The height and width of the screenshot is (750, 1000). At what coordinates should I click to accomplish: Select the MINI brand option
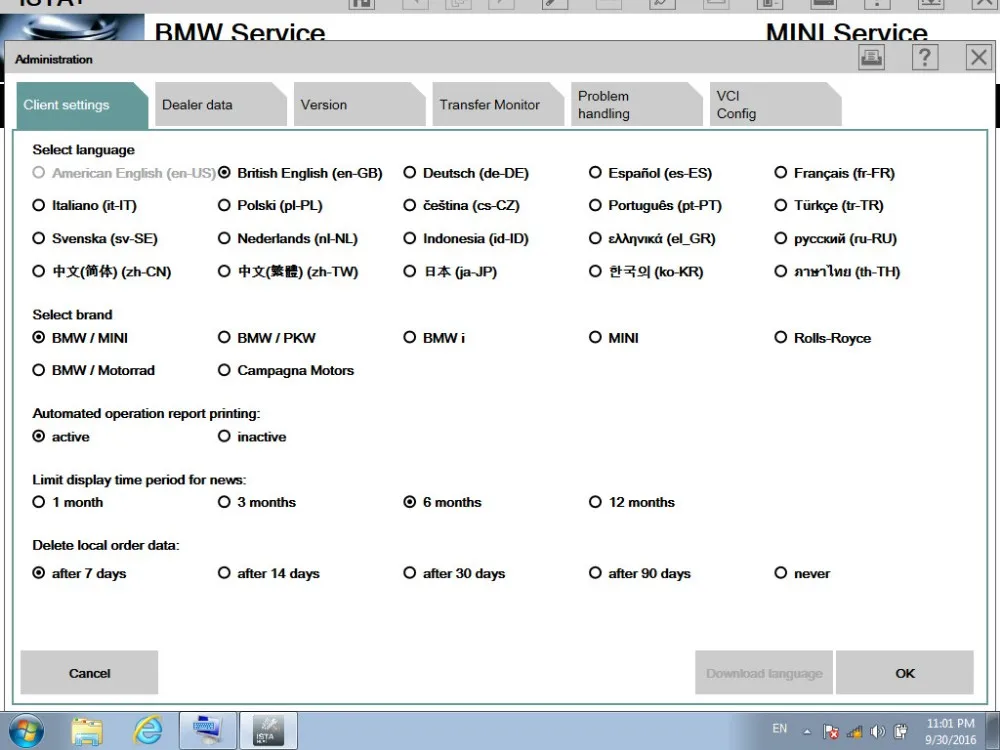tap(614, 338)
